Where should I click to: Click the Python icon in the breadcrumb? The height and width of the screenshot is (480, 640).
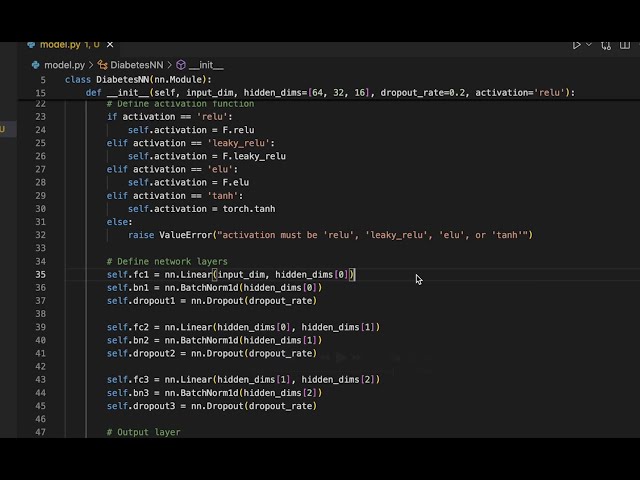click(36, 65)
